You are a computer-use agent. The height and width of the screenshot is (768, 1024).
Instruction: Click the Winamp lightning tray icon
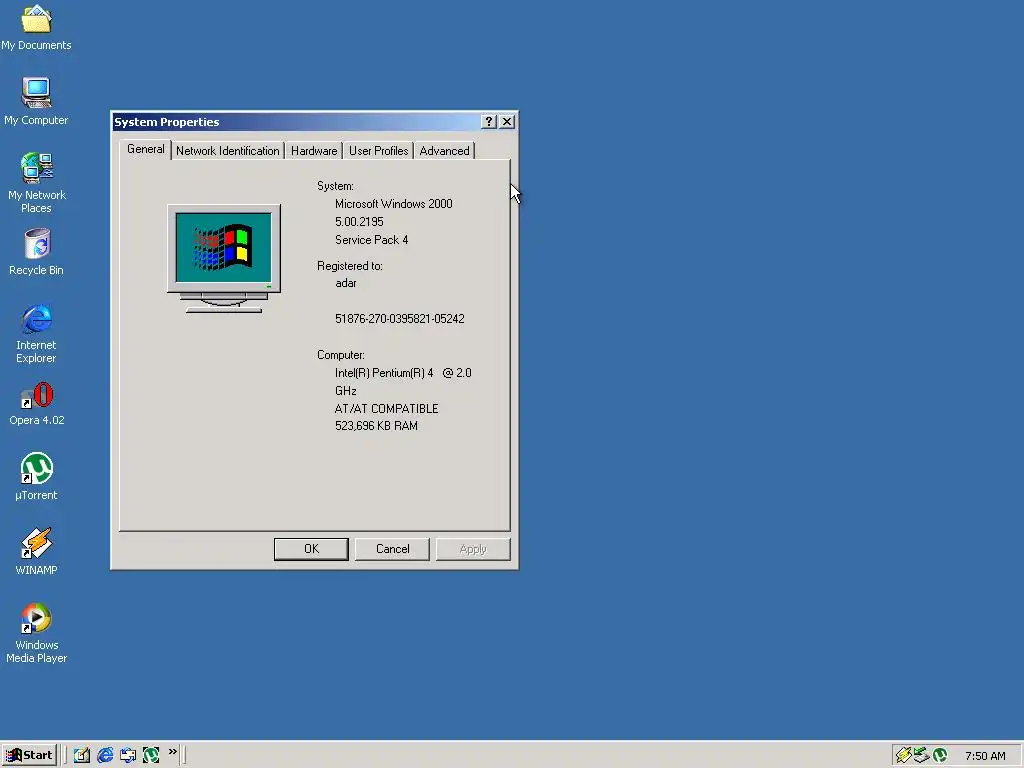pyautogui.click(x=903, y=755)
